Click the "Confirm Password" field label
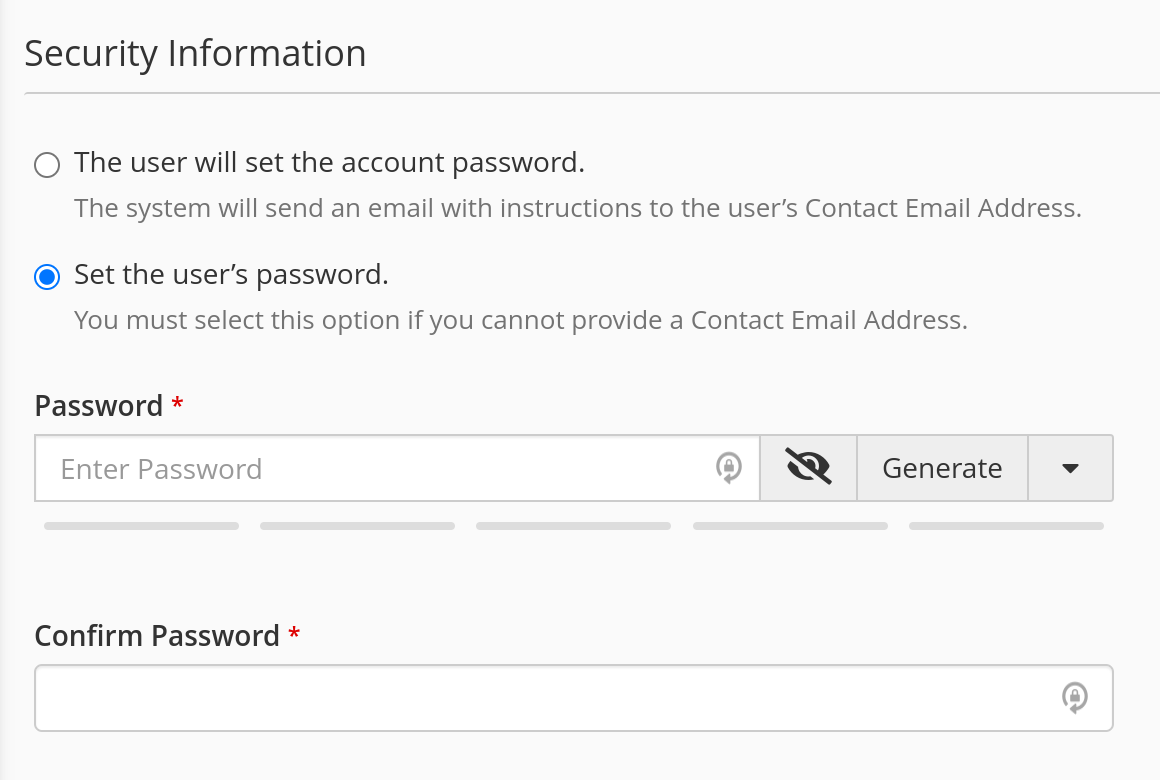Viewport: 1160px width, 780px height. click(157, 636)
